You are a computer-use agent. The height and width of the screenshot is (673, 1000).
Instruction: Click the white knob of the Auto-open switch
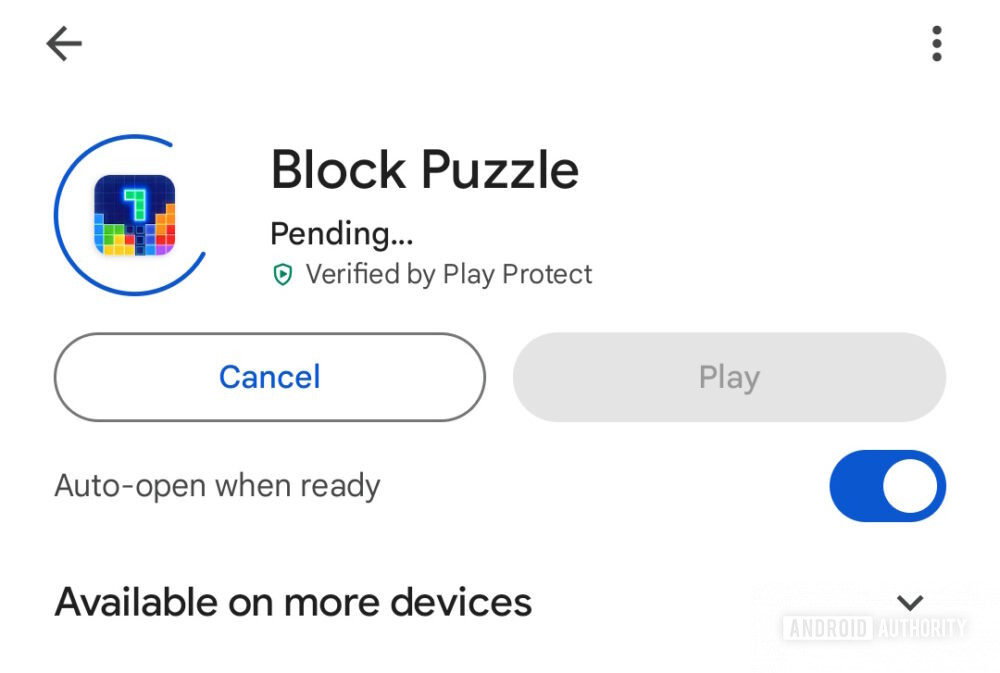[910, 486]
